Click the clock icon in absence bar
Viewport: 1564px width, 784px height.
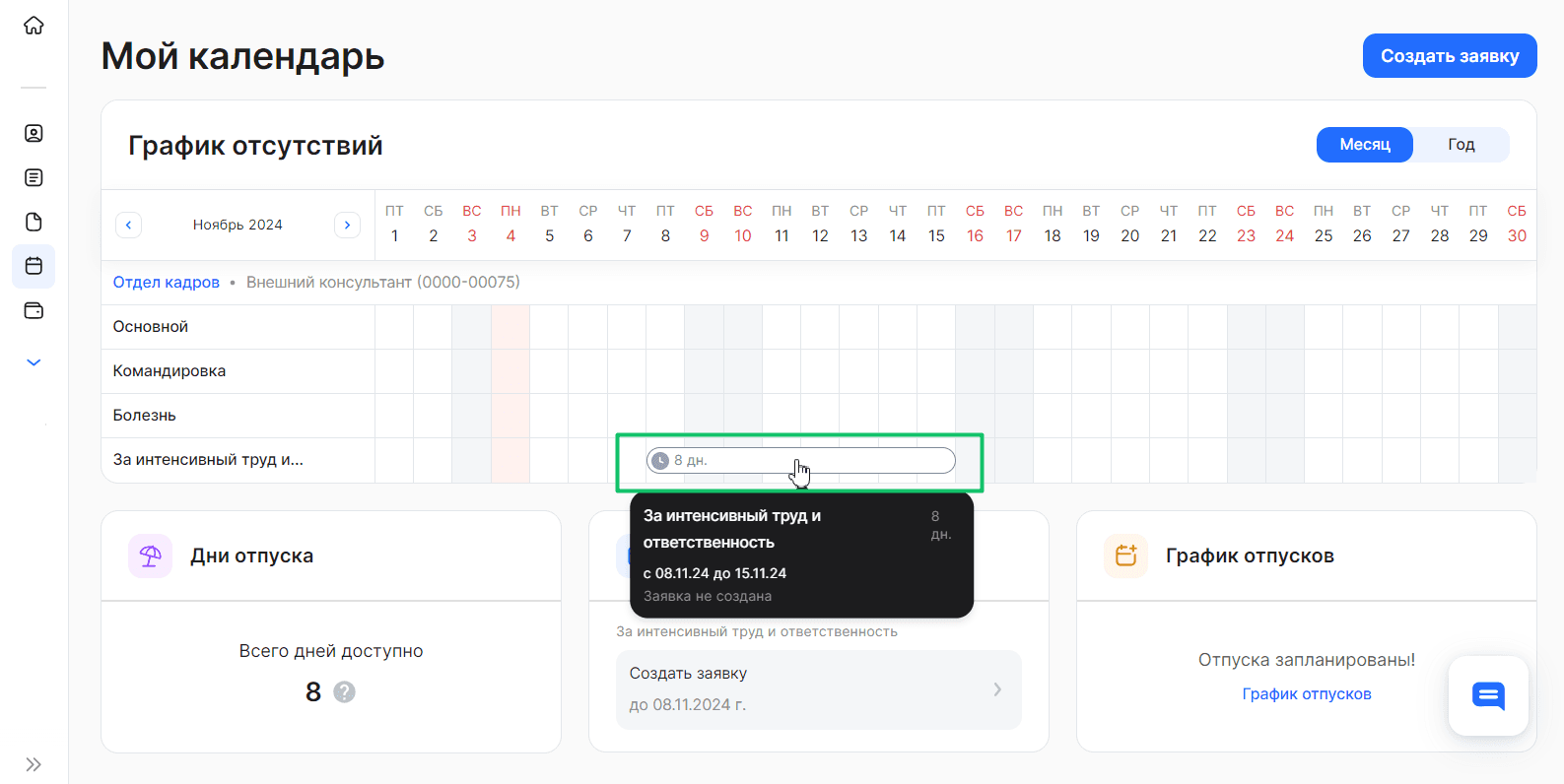[661, 460]
